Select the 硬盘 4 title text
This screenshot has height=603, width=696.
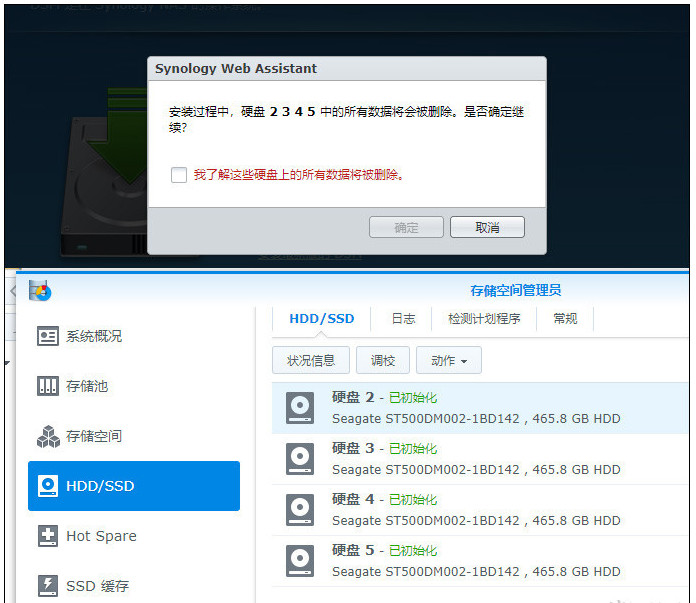pyautogui.click(x=353, y=499)
